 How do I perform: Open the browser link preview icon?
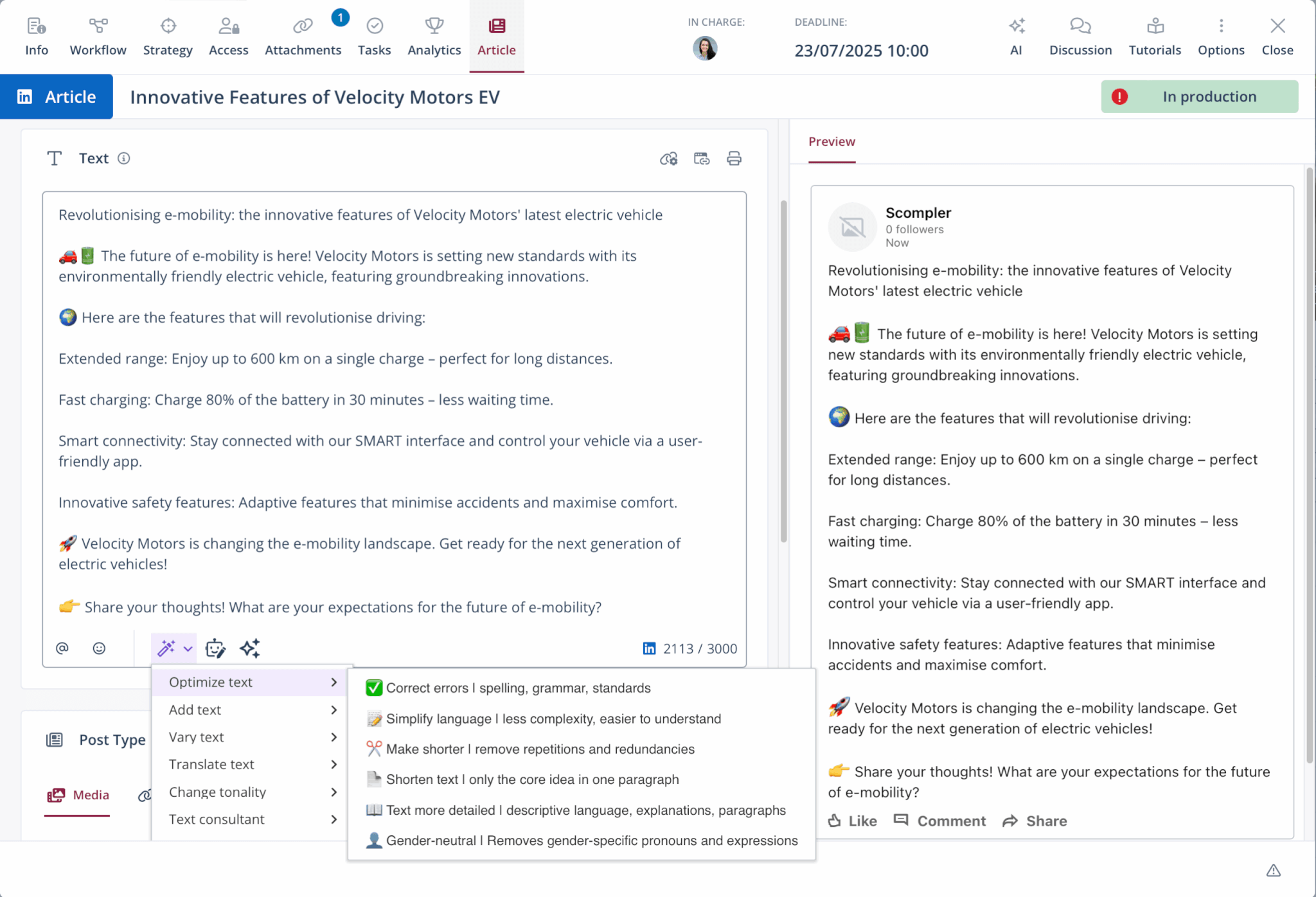702,158
